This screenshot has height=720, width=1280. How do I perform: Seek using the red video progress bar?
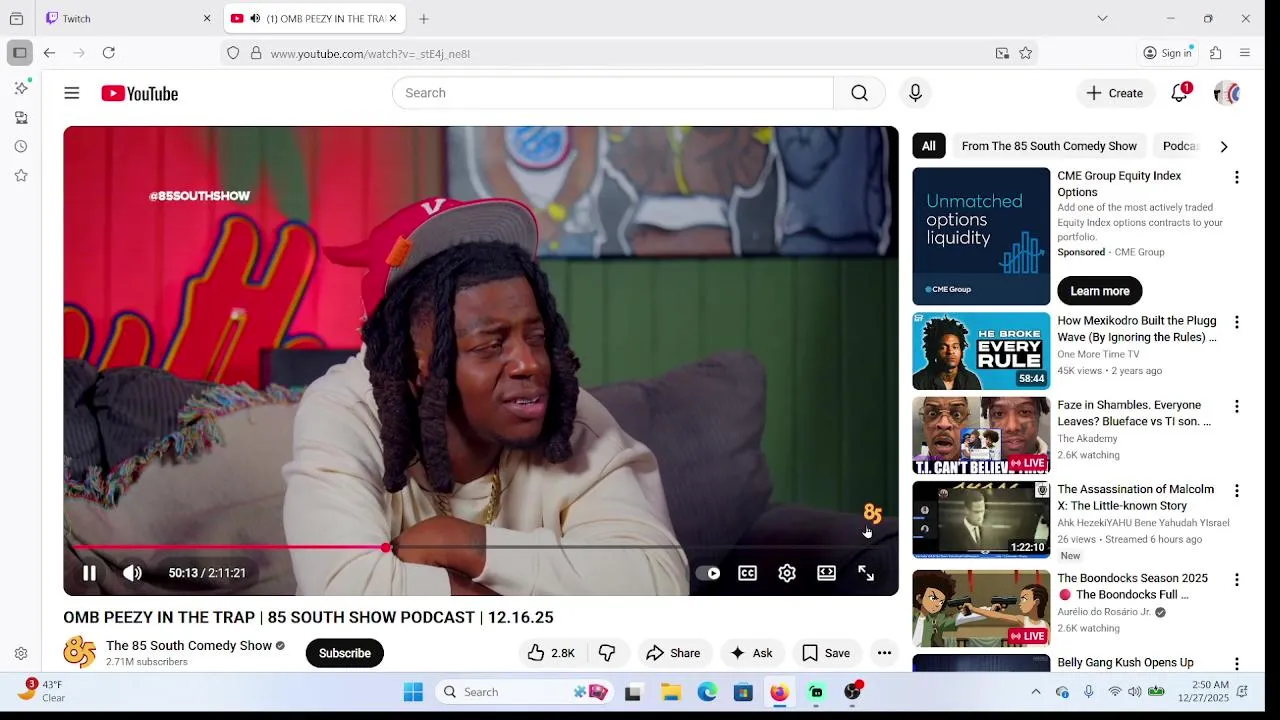click(x=480, y=547)
